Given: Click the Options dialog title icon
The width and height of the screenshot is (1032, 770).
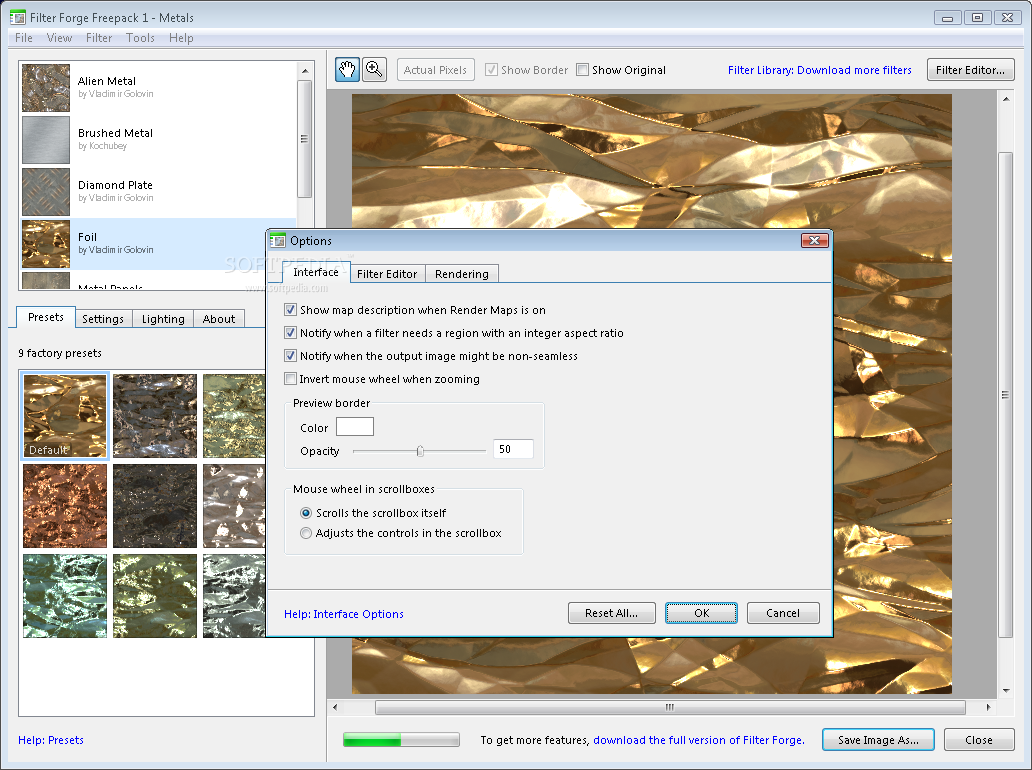Looking at the screenshot, I should (277, 240).
